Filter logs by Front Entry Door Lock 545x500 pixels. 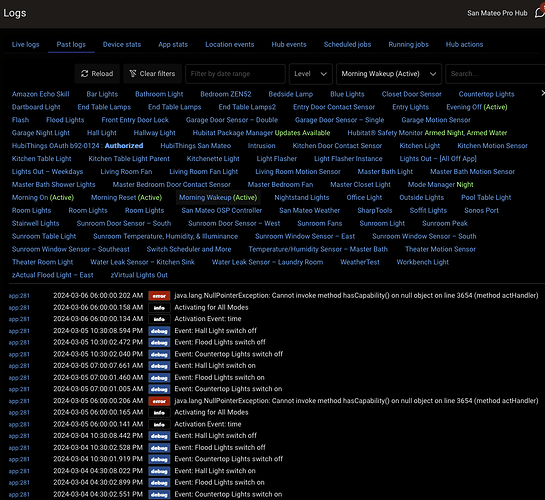click(x=135, y=120)
